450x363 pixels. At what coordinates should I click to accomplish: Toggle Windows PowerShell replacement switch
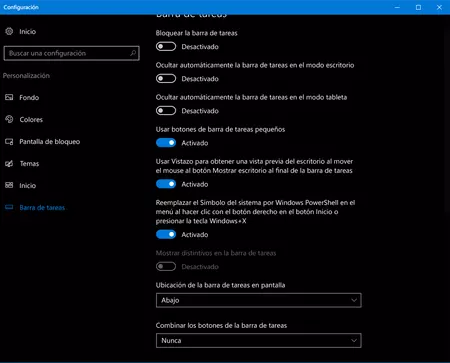pos(166,234)
